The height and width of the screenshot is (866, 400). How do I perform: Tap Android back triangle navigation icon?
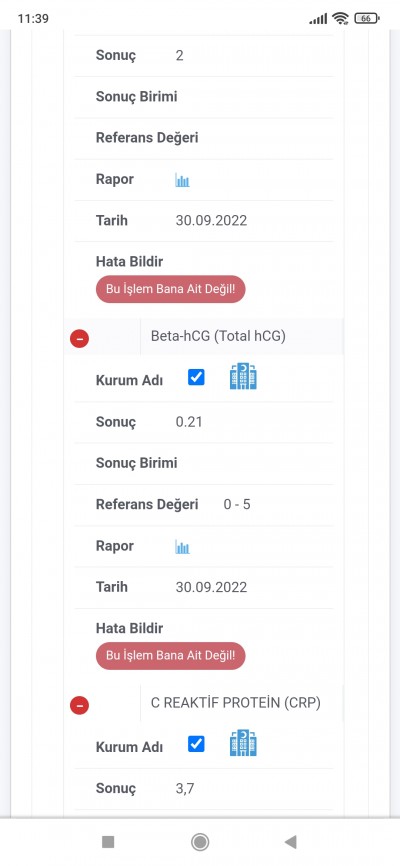[x=291, y=842]
